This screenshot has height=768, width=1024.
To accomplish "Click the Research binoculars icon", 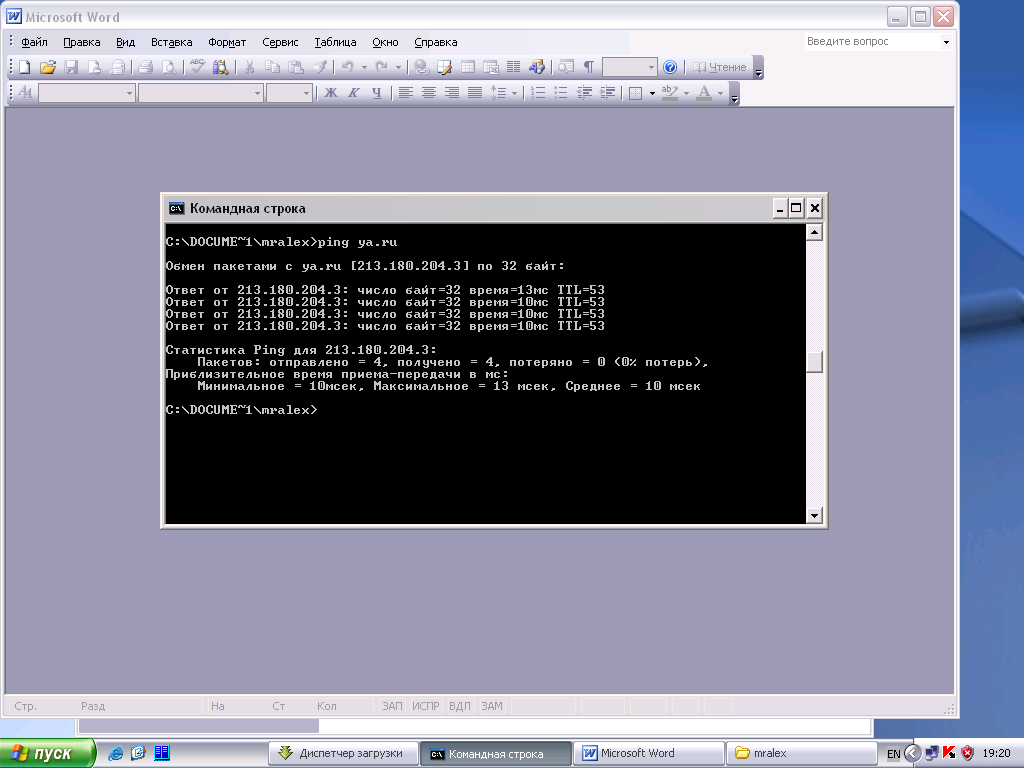I will pyautogui.click(x=220, y=67).
